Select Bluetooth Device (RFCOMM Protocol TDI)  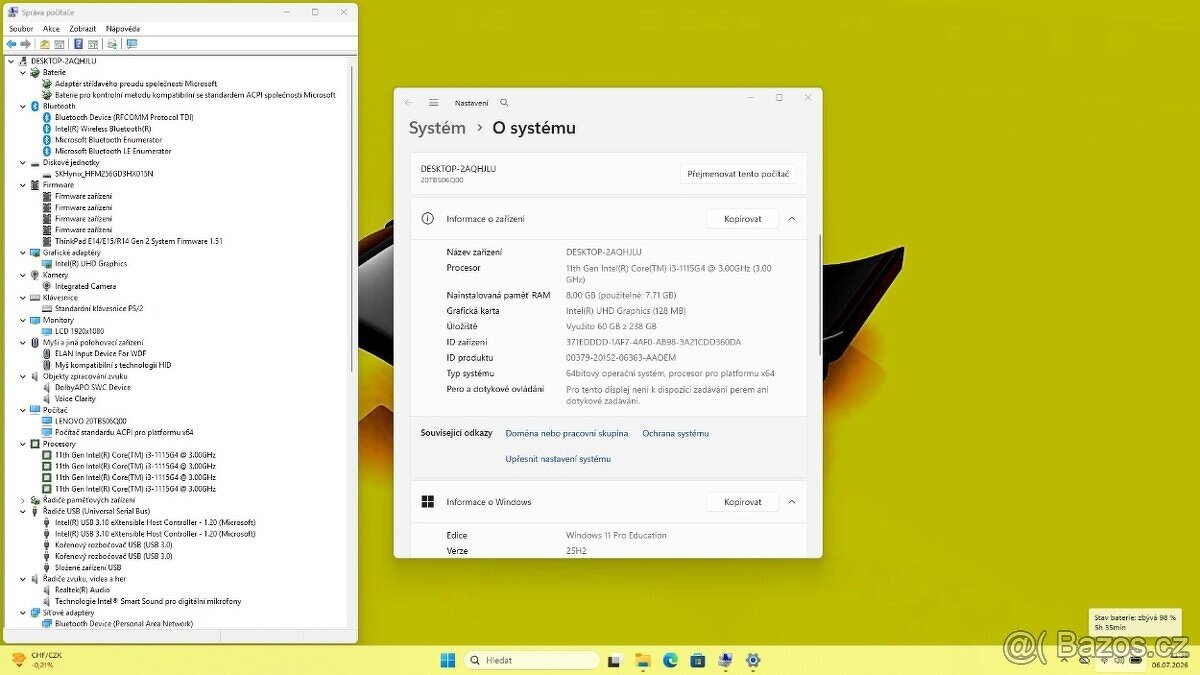tap(124, 117)
